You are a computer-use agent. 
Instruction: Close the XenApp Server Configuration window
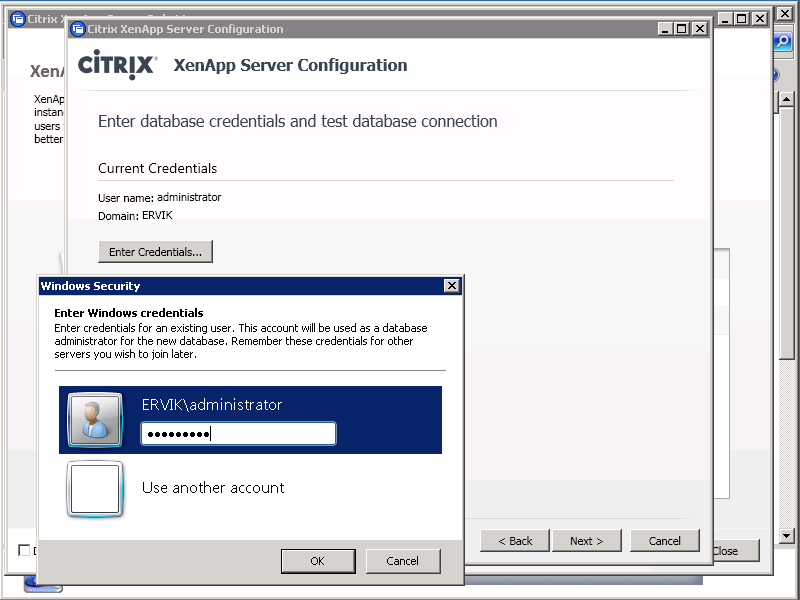[700, 29]
